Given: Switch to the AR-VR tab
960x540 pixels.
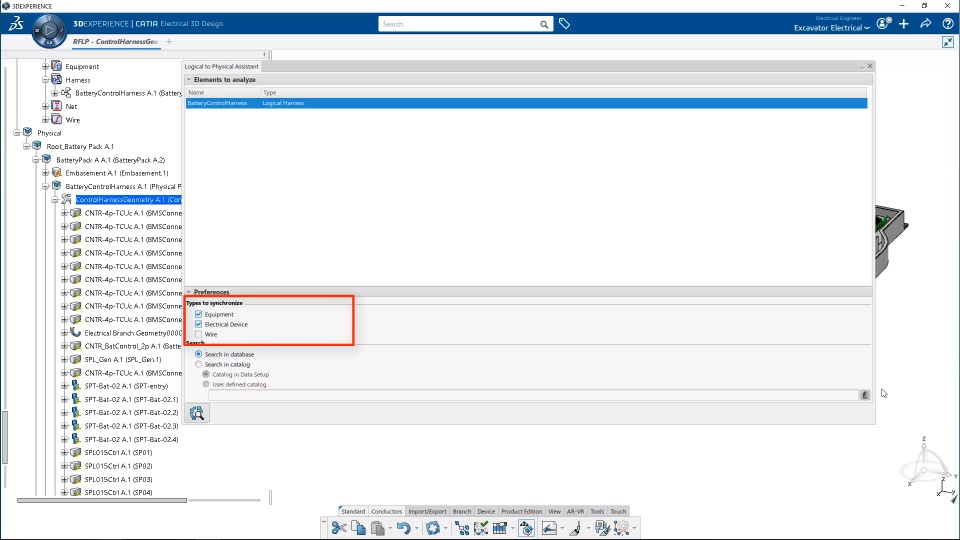Looking at the screenshot, I should [x=576, y=511].
